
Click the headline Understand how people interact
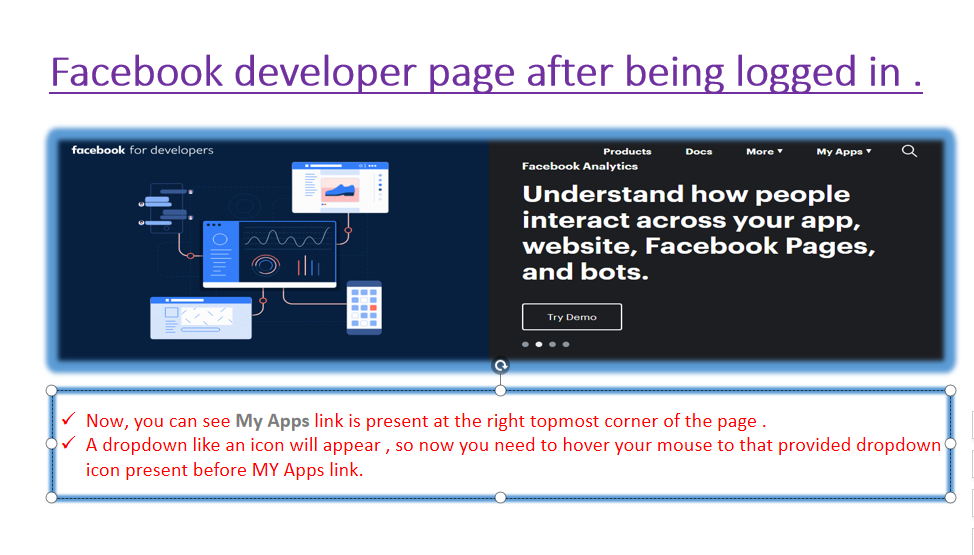[698, 233]
